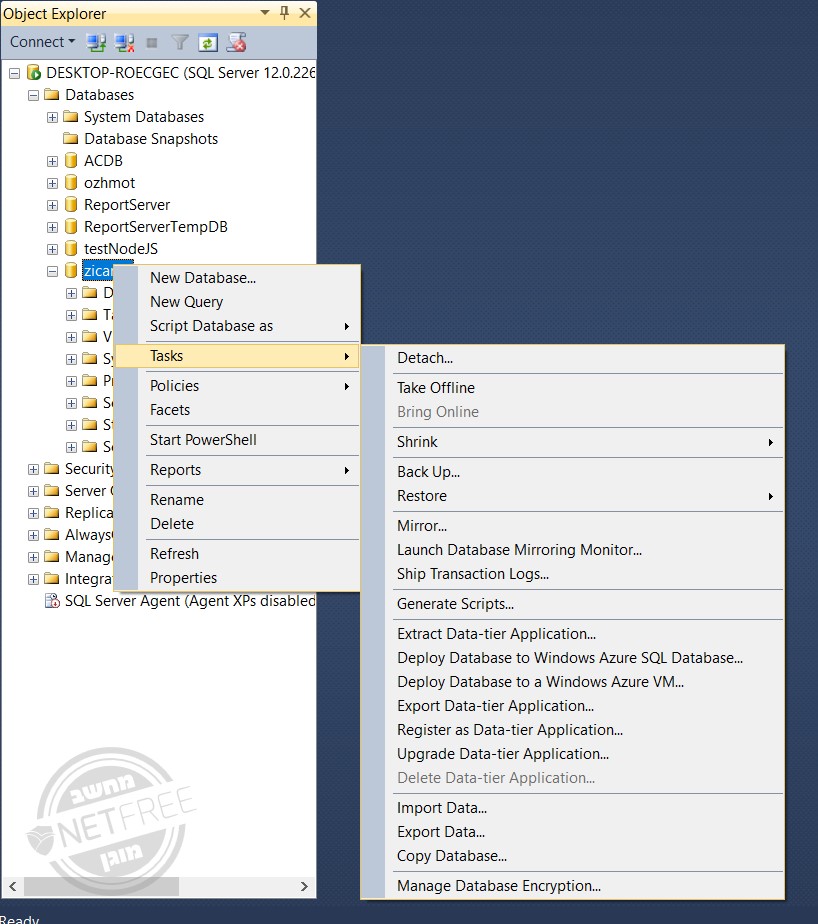Click the Stop square toolbar icon

coord(152,42)
